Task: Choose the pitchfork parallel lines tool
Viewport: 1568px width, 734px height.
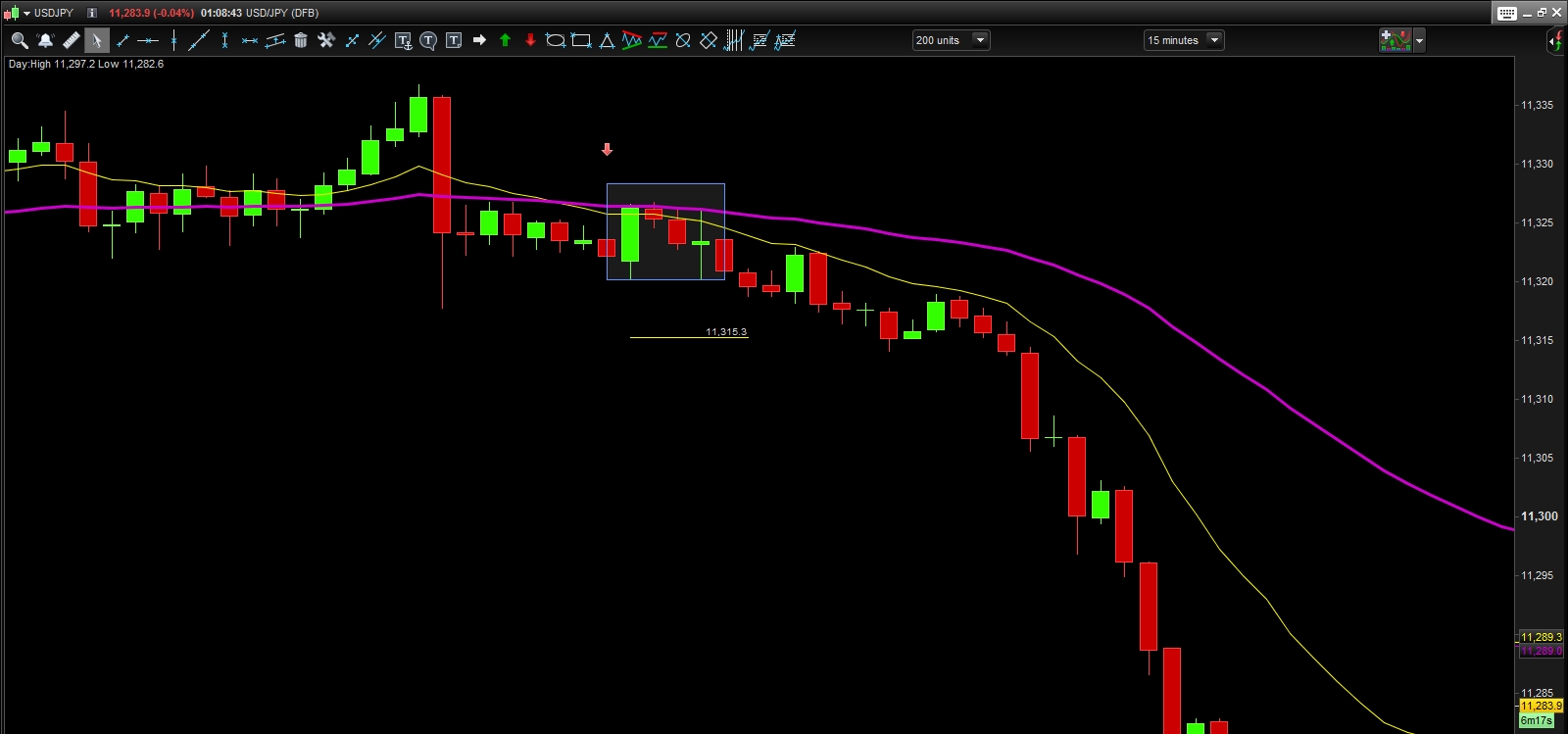Action: click(377, 40)
